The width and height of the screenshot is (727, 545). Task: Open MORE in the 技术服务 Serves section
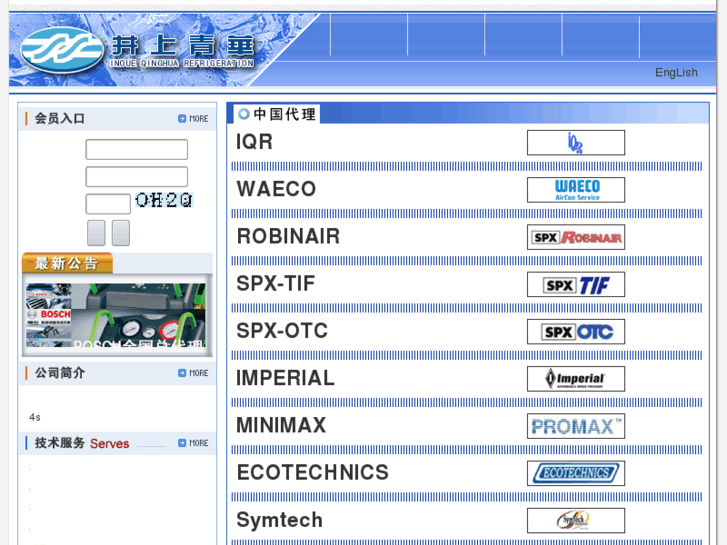(193, 443)
